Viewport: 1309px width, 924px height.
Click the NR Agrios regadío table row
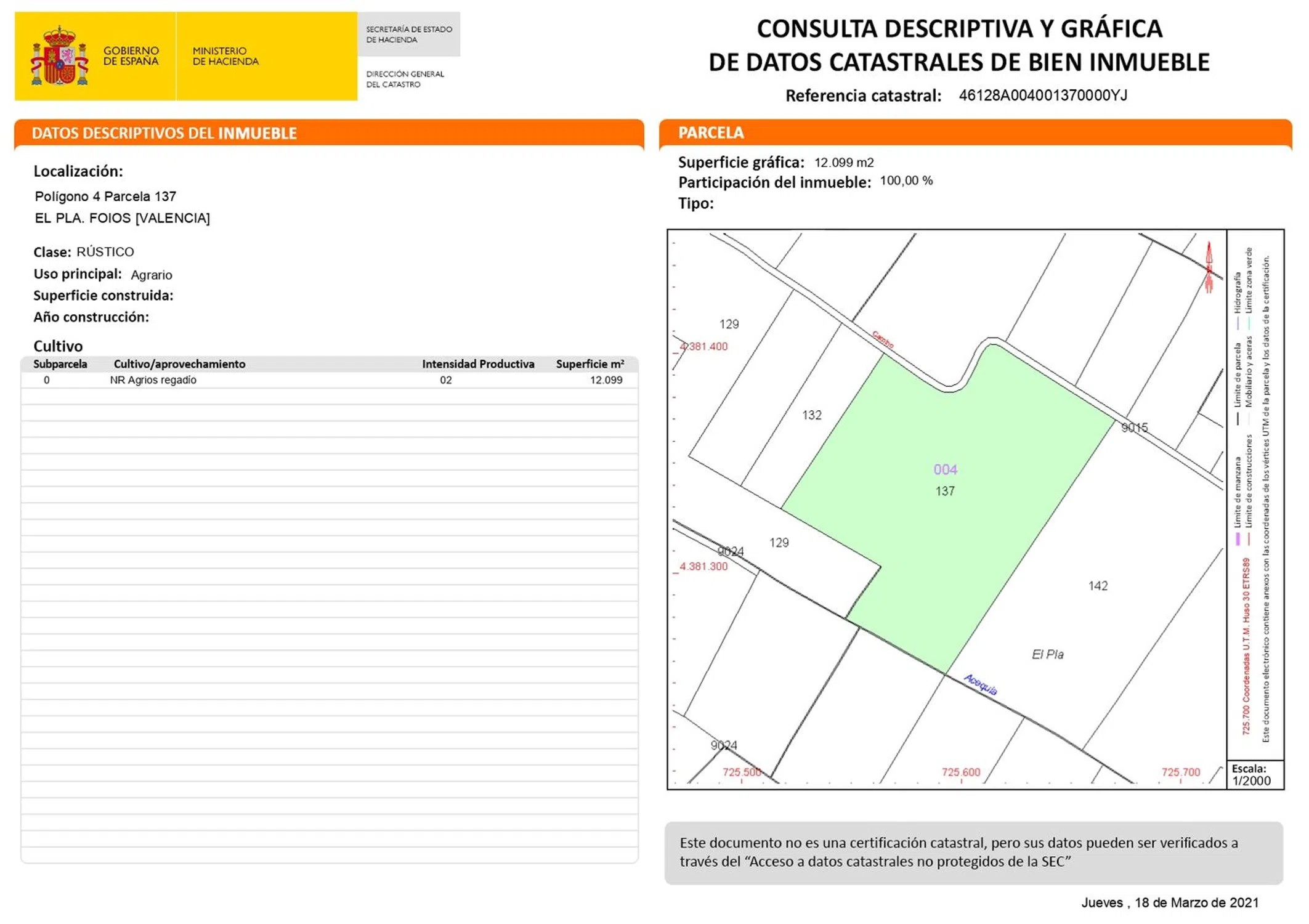[x=153, y=380]
